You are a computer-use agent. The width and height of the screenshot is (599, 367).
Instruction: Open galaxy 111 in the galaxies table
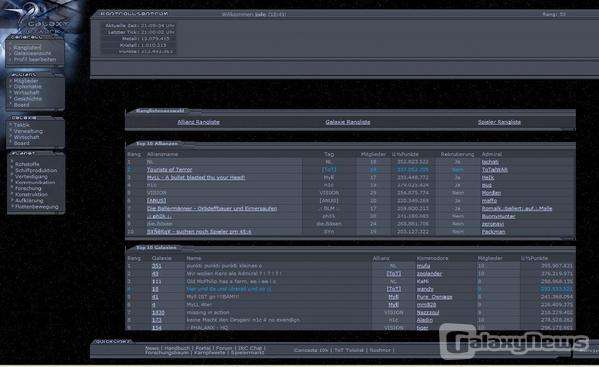pyautogui.click(x=156, y=281)
